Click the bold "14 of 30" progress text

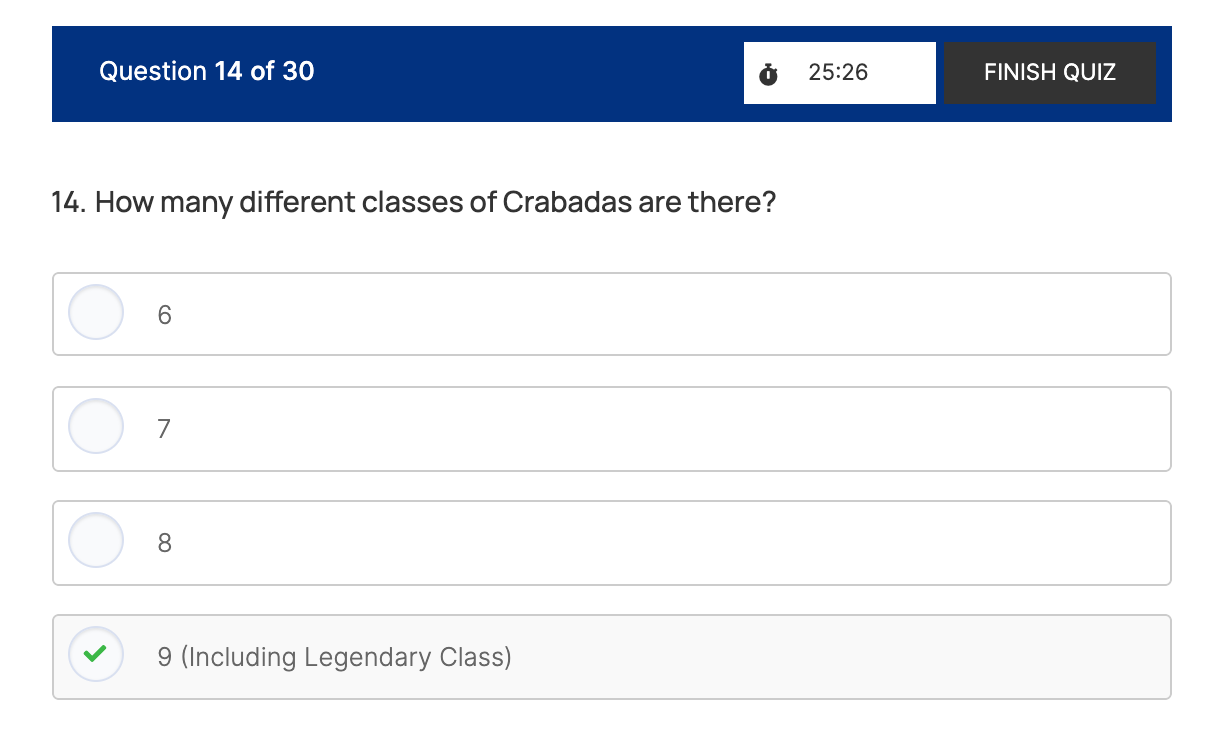pyautogui.click(x=264, y=71)
